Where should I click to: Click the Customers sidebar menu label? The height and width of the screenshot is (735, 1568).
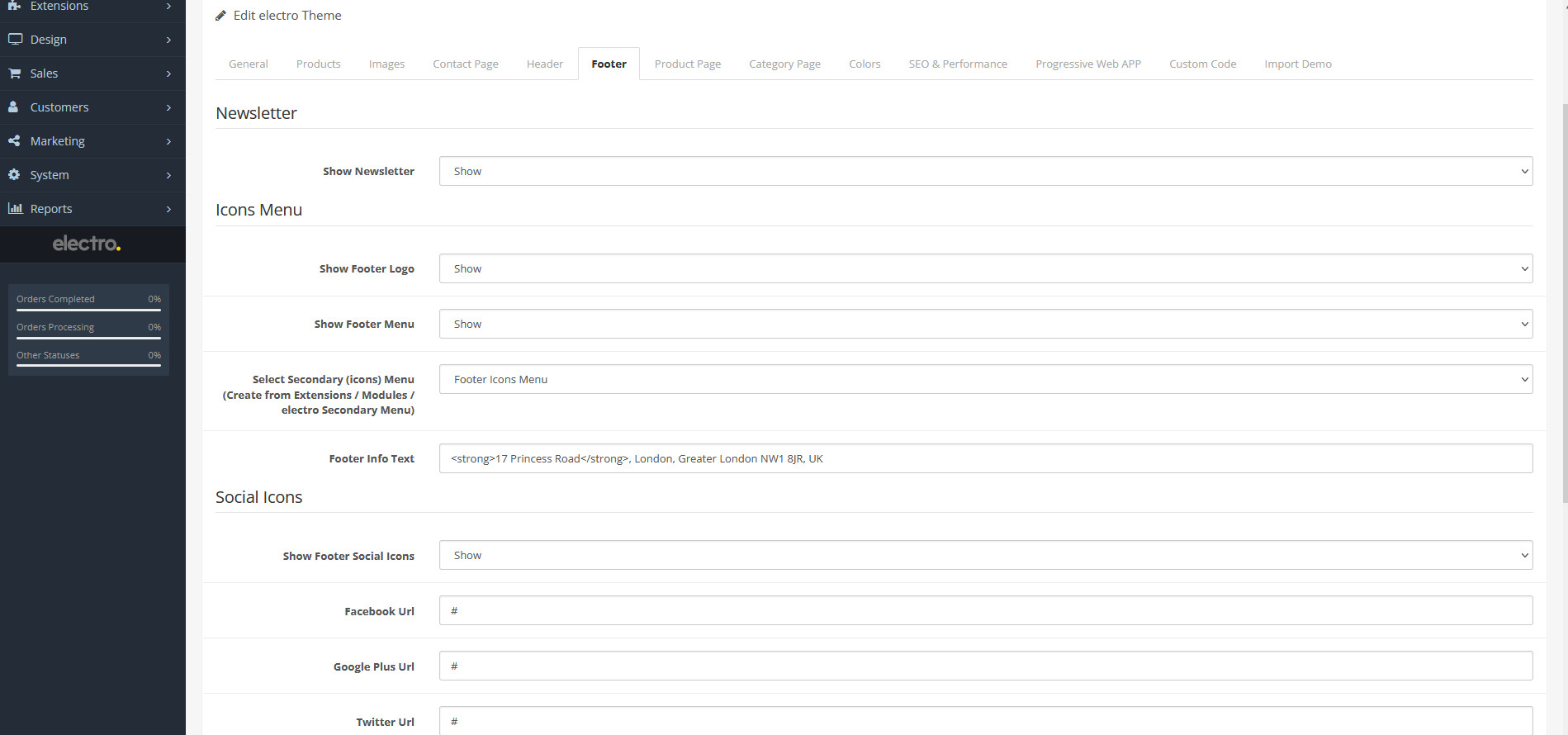(x=59, y=107)
